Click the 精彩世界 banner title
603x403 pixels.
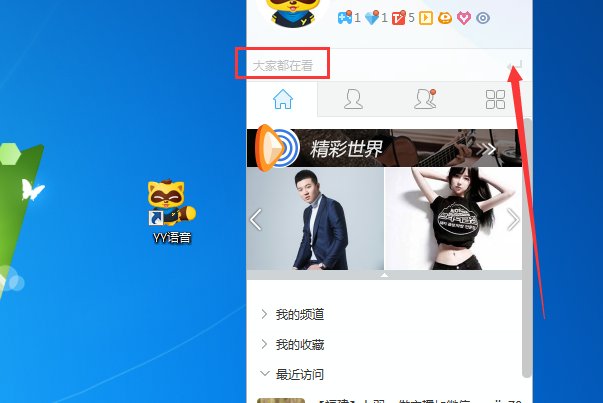tap(346, 148)
